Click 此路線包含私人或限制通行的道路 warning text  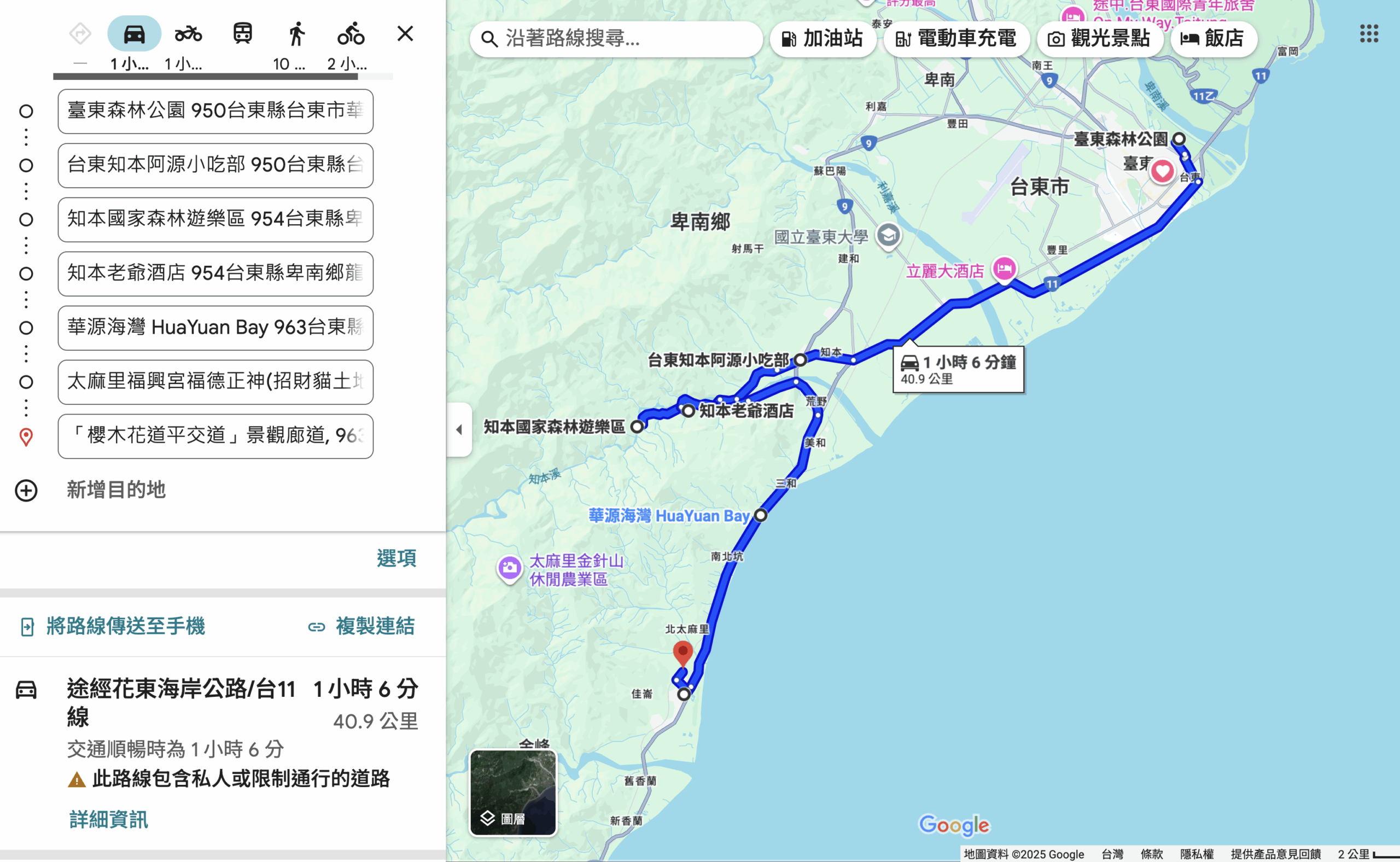pyautogui.click(x=241, y=779)
